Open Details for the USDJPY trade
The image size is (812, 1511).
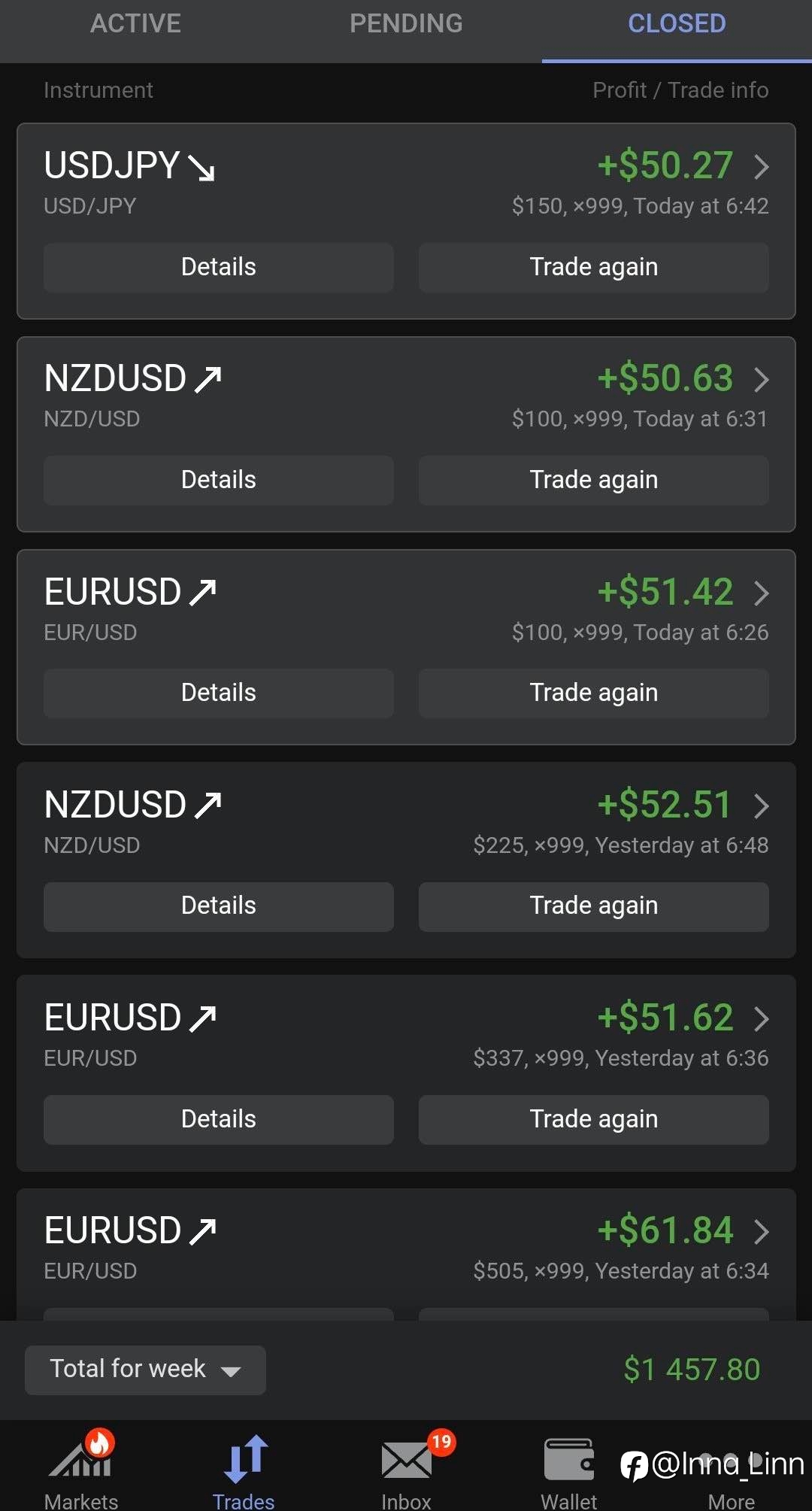[x=218, y=267]
